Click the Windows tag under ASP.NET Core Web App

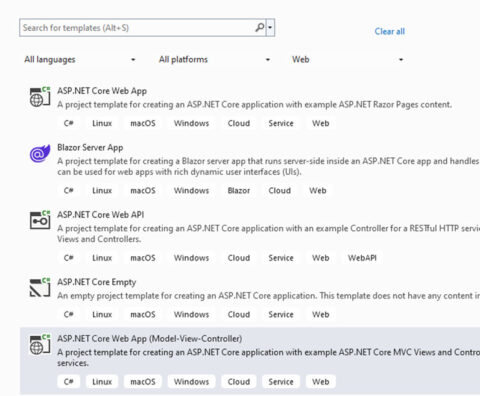[191, 123]
